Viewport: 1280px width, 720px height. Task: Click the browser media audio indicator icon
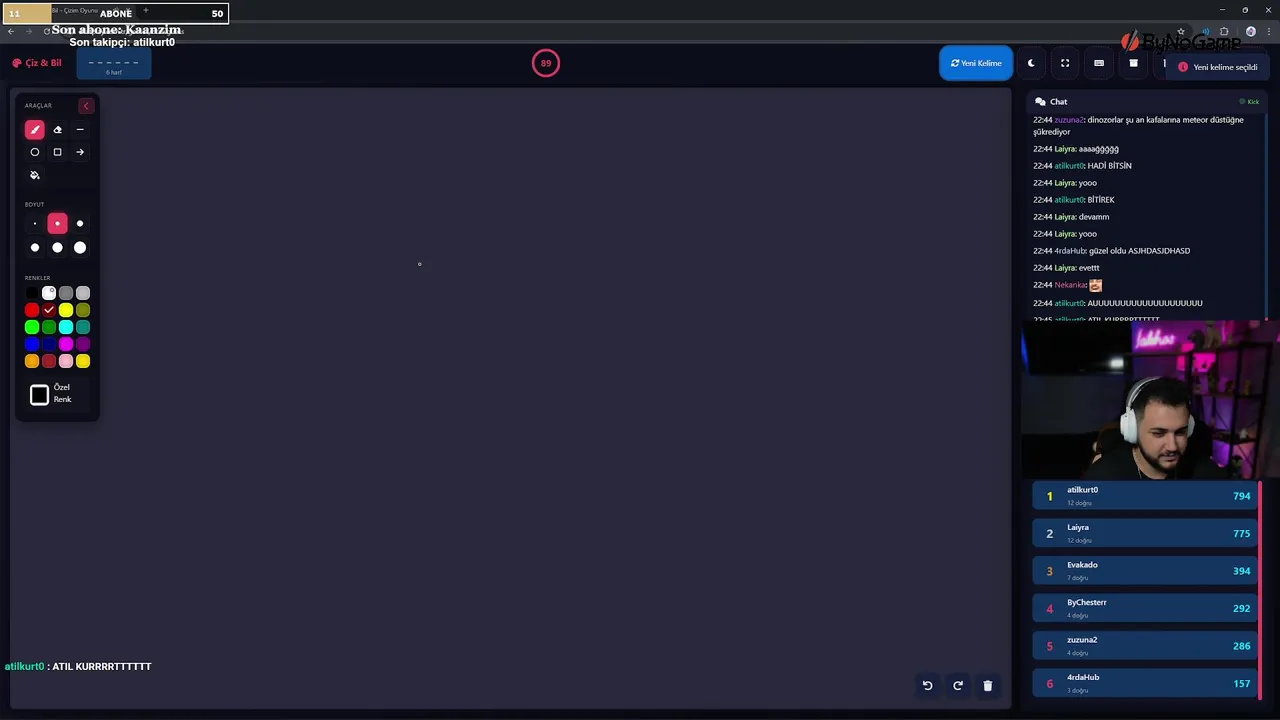(x=1205, y=31)
